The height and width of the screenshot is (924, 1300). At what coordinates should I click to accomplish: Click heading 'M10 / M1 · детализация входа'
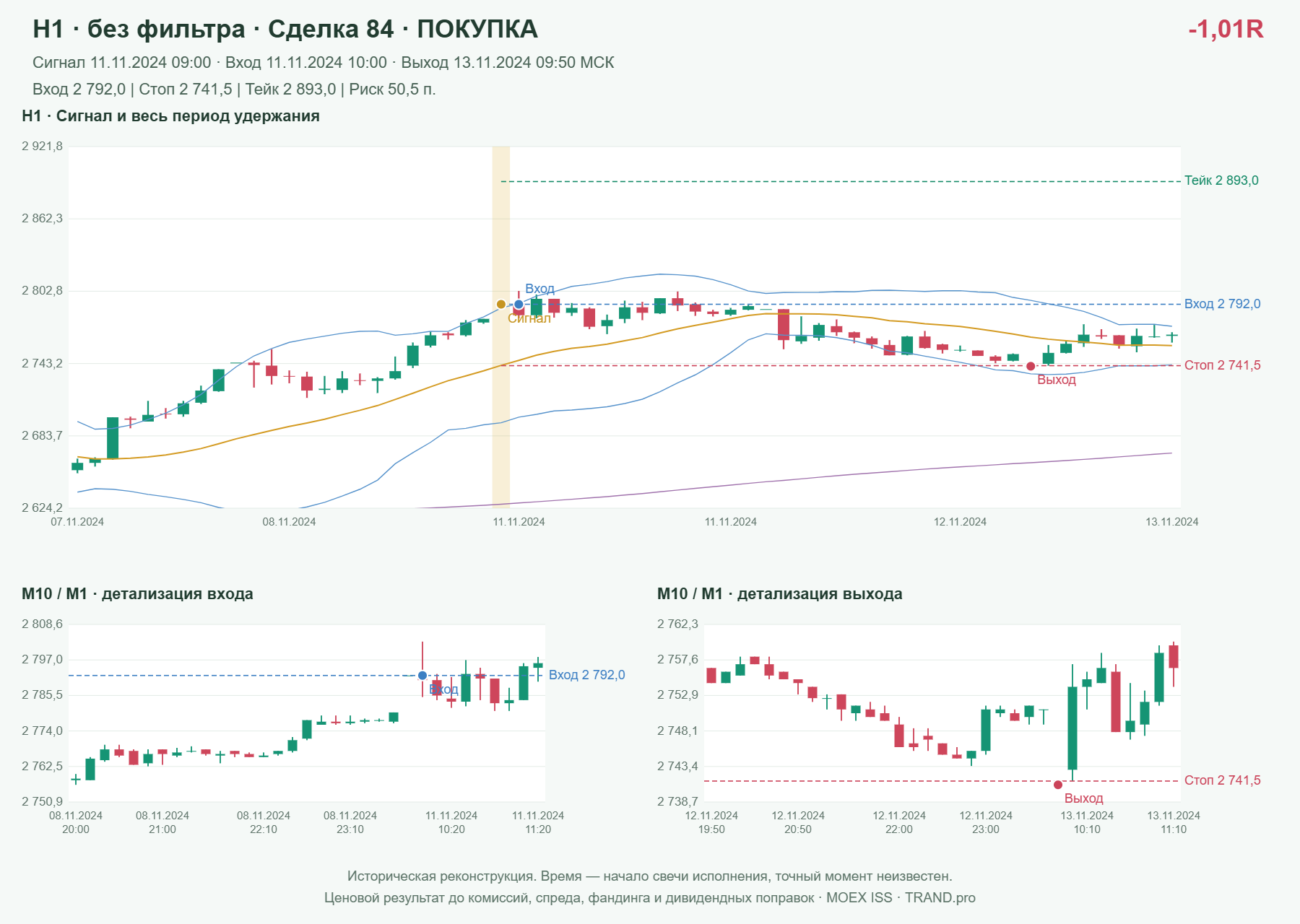click(137, 594)
